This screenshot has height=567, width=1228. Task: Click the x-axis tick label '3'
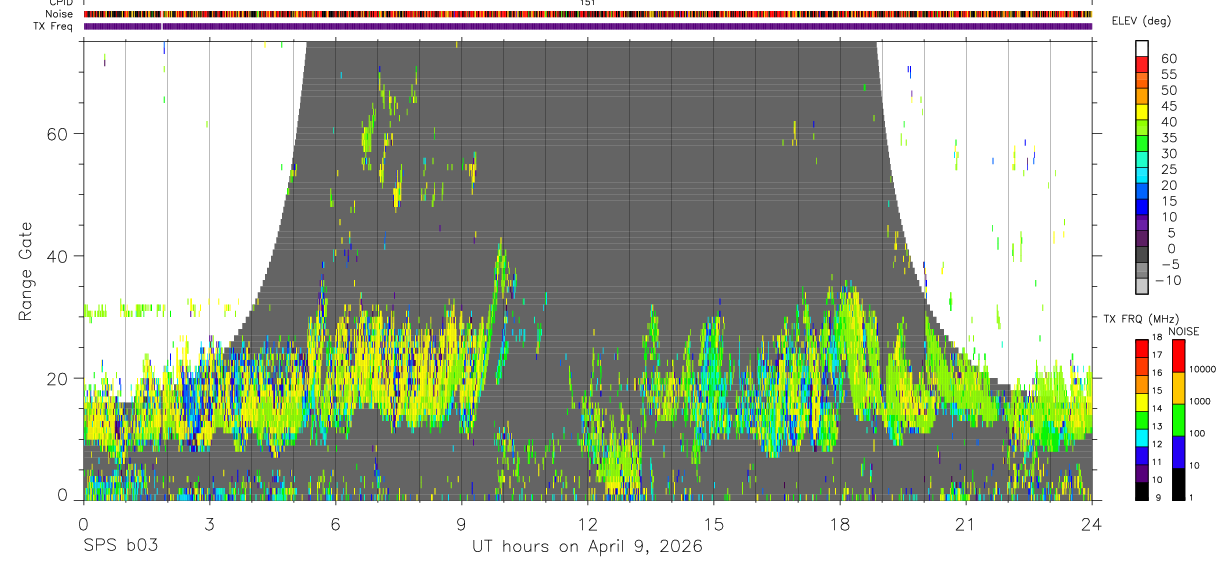click(209, 524)
